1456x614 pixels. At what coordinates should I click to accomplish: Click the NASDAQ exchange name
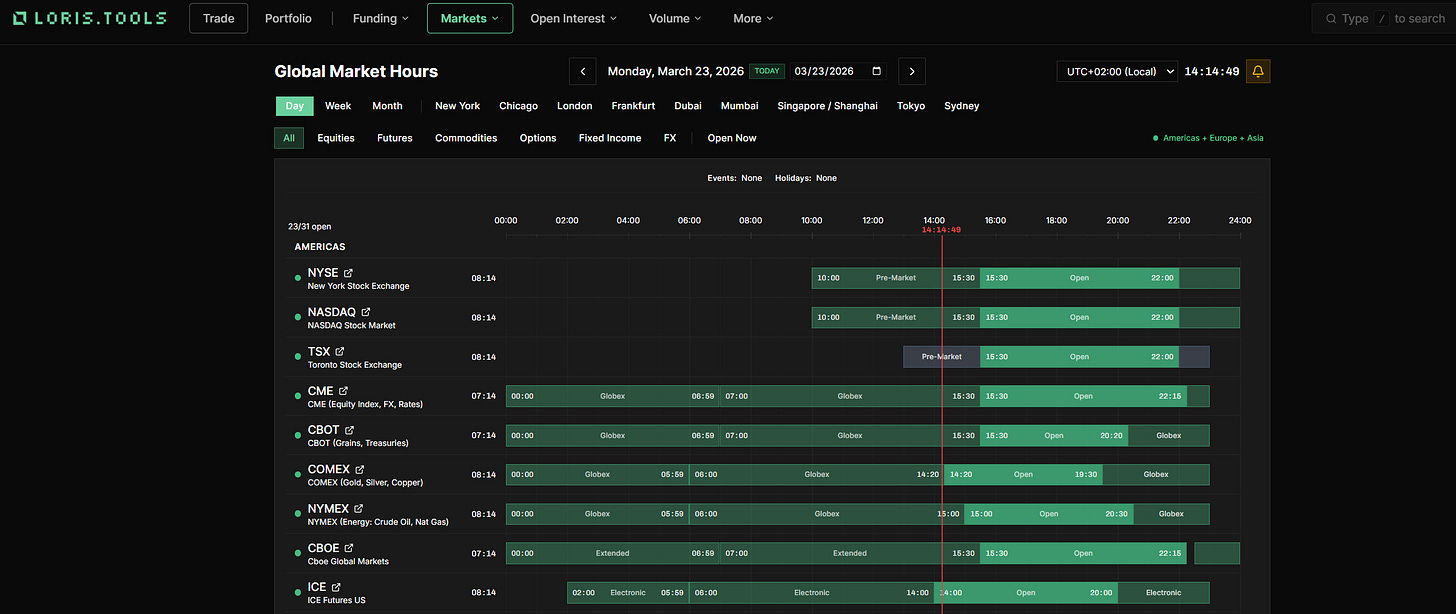331,312
